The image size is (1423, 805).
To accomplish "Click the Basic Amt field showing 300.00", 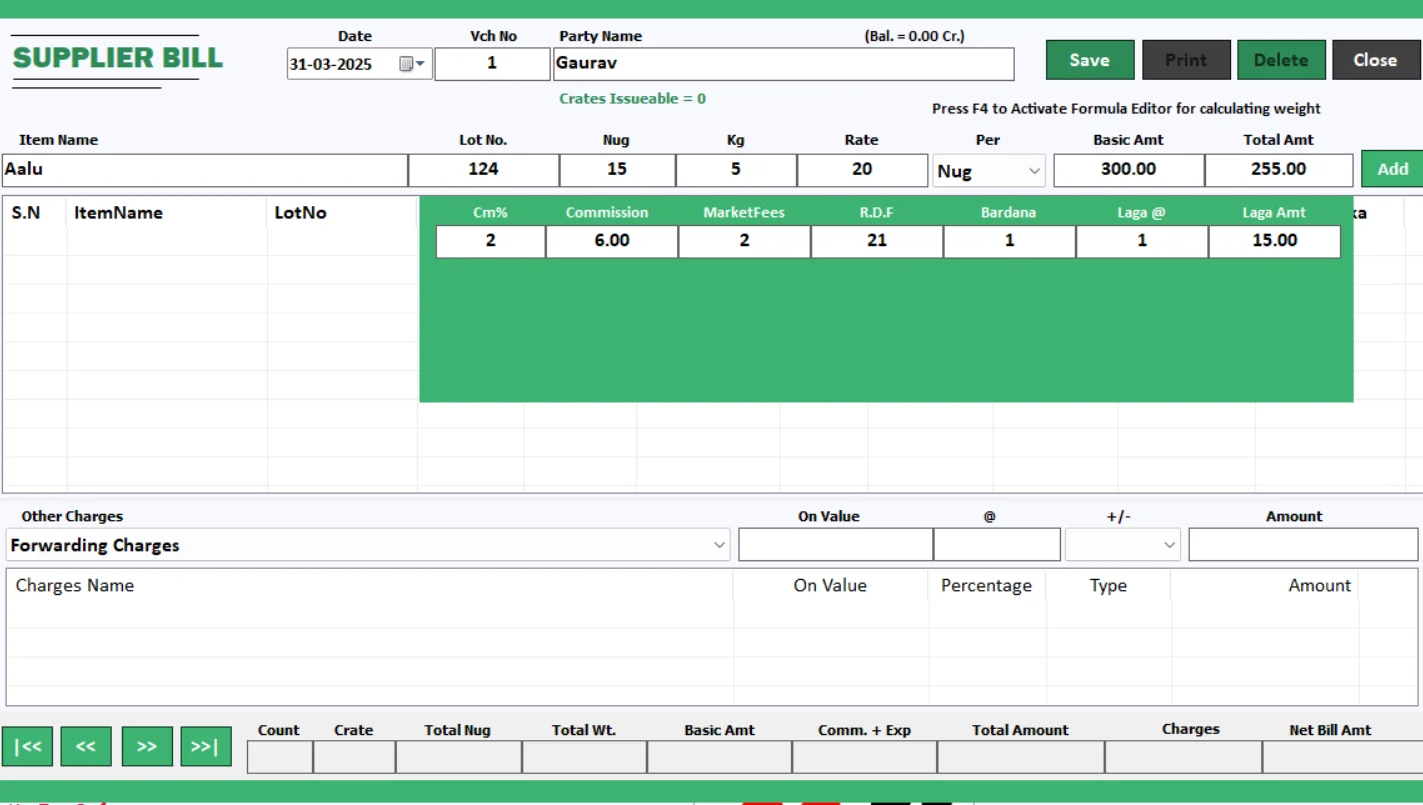I will [x=1129, y=170].
